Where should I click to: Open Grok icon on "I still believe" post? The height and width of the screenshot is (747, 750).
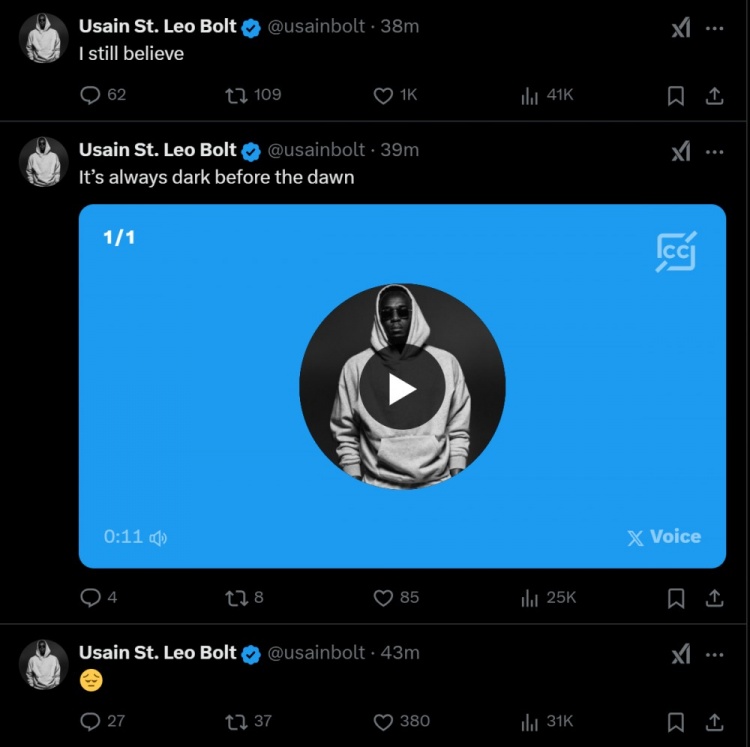pyautogui.click(x=681, y=28)
